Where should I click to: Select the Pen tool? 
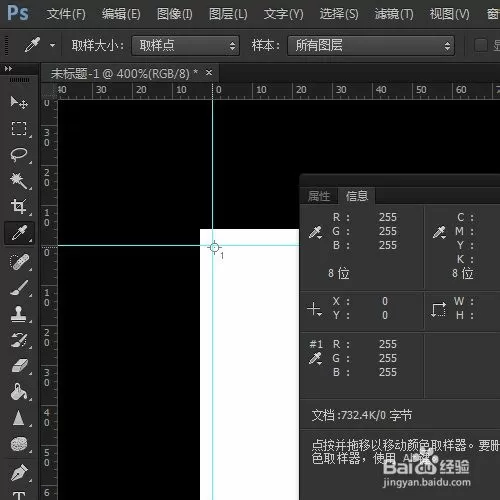pos(19,472)
